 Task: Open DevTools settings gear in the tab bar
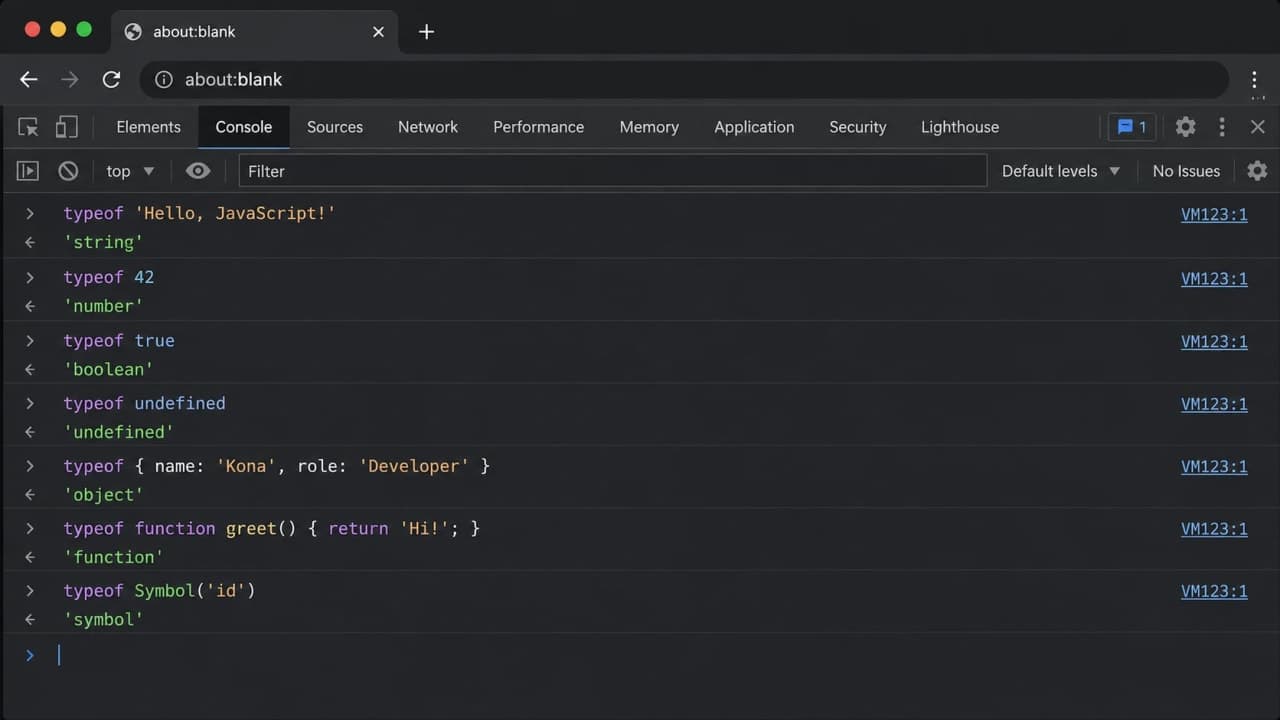pyautogui.click(x=1185, y=127)
